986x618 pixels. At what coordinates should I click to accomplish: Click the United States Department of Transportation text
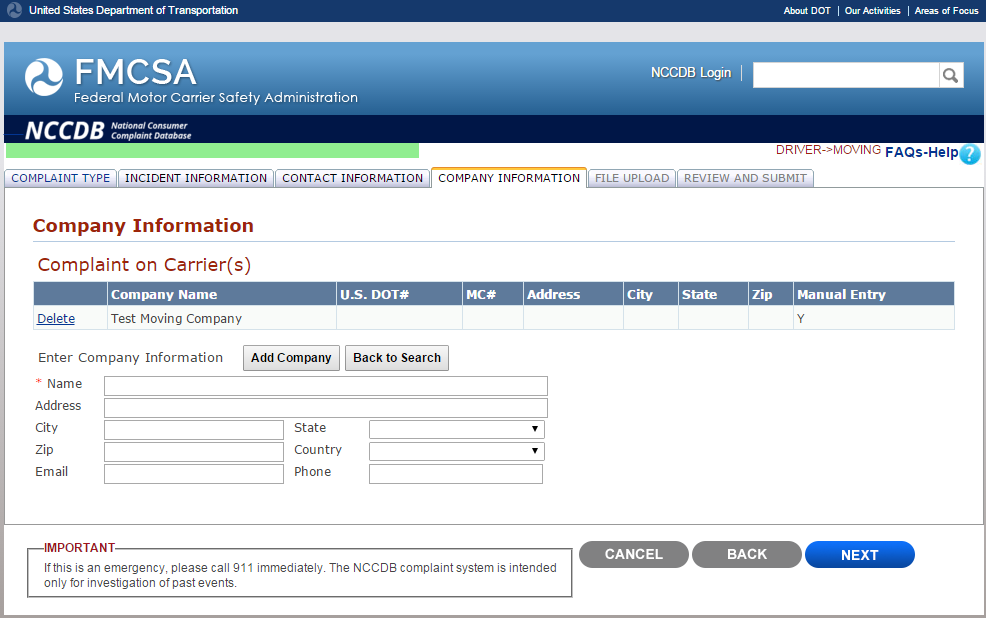[x=133, y=10]
